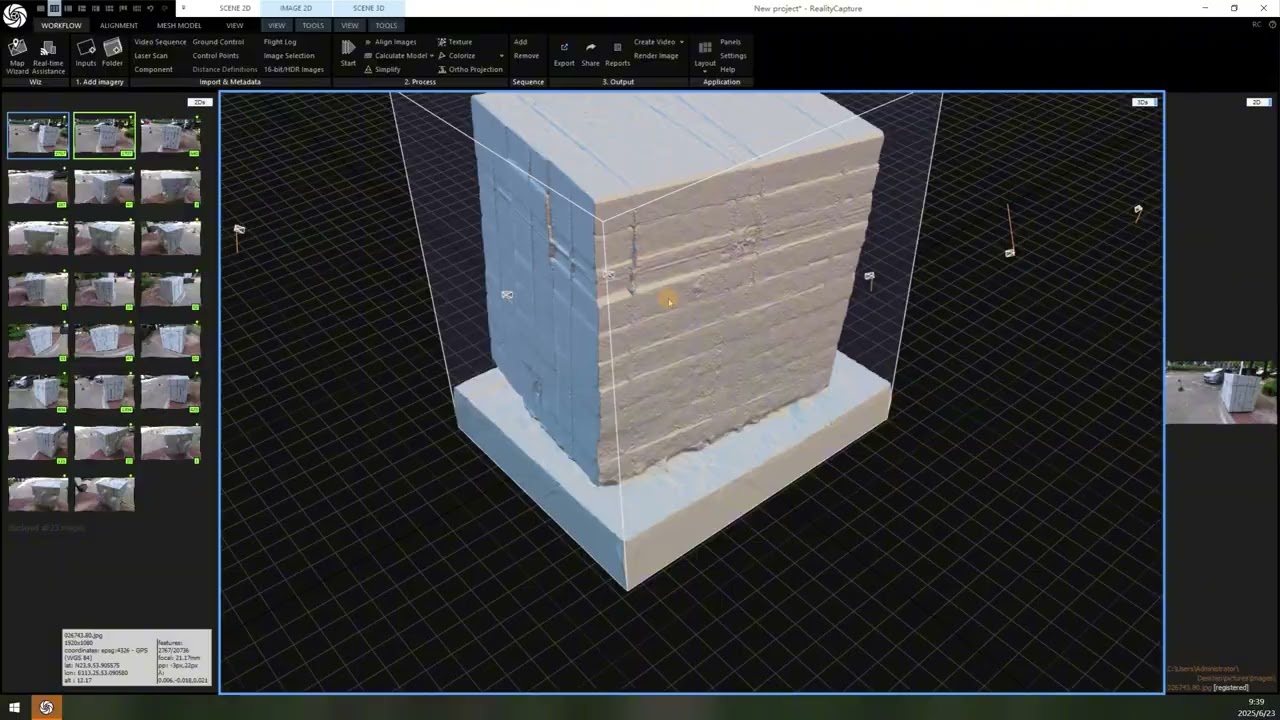The width and height of the screenshot is (1280, 720).
Task: Expand the Calculate Model dropdown arrow
Action: tap(432, 56)
